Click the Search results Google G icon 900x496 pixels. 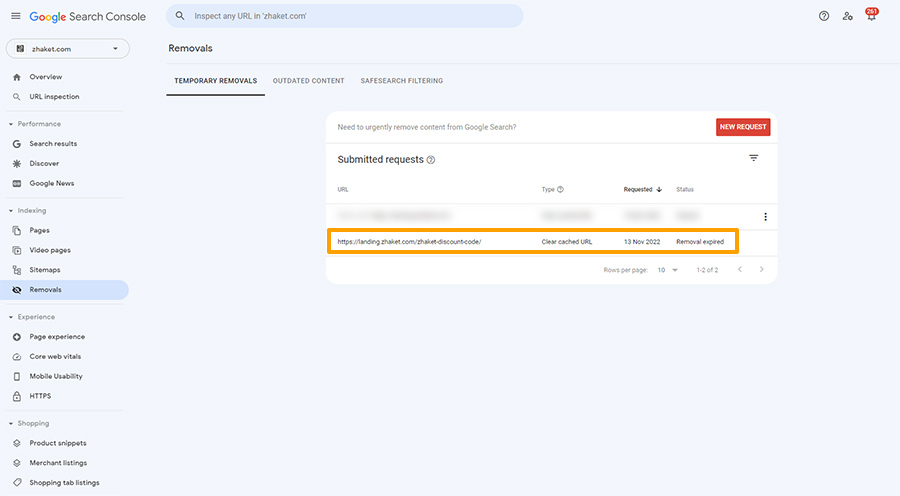pyautogui.click(x=17, y=144)
